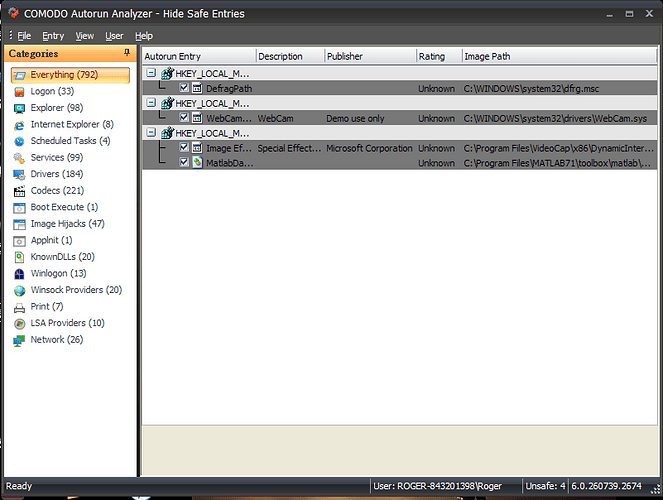Viewport: 663px width, 500px height.
Task: Open the View menu
Action: pos(85,36)
